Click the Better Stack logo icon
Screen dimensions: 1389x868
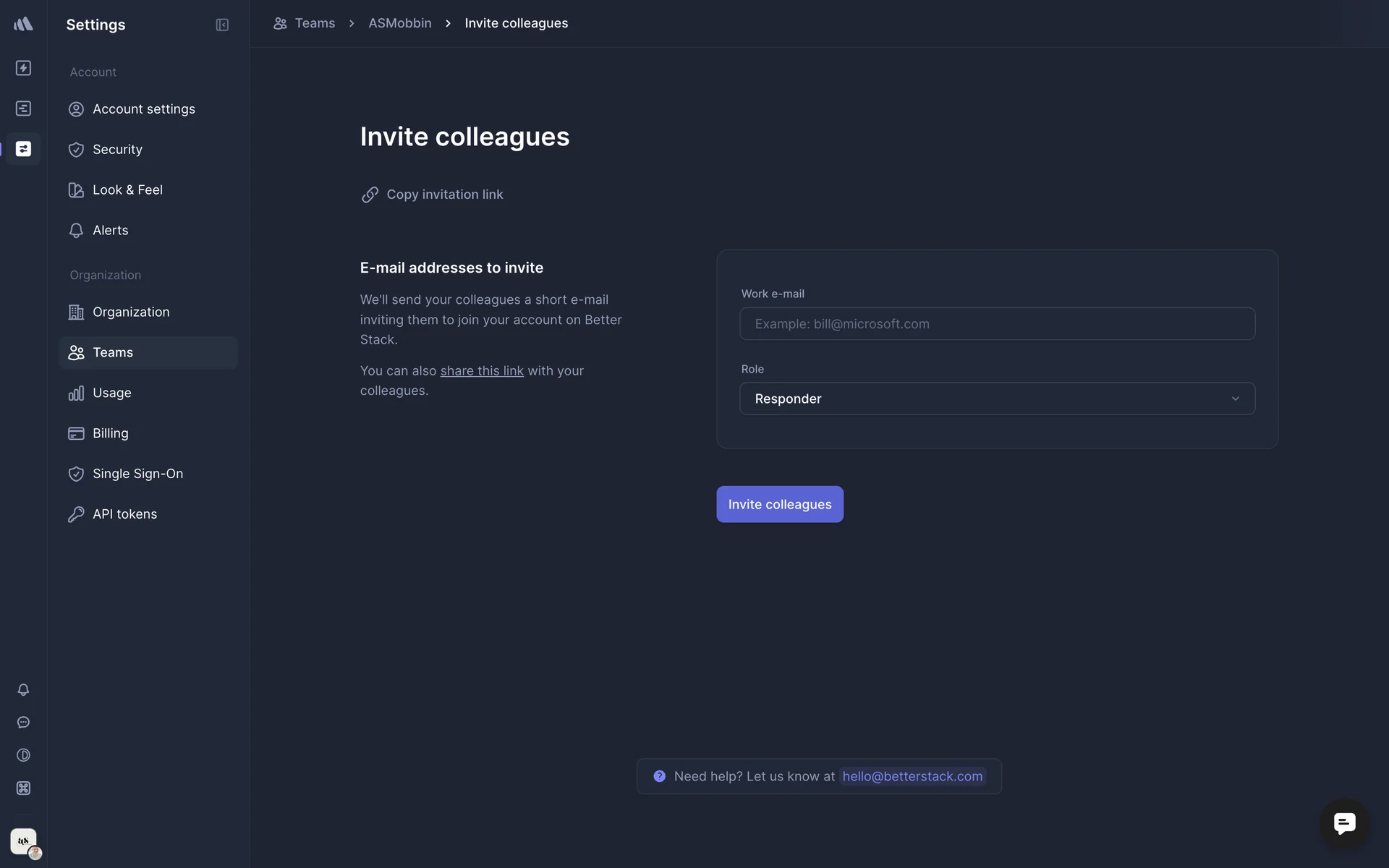click(x=23, y=24)
